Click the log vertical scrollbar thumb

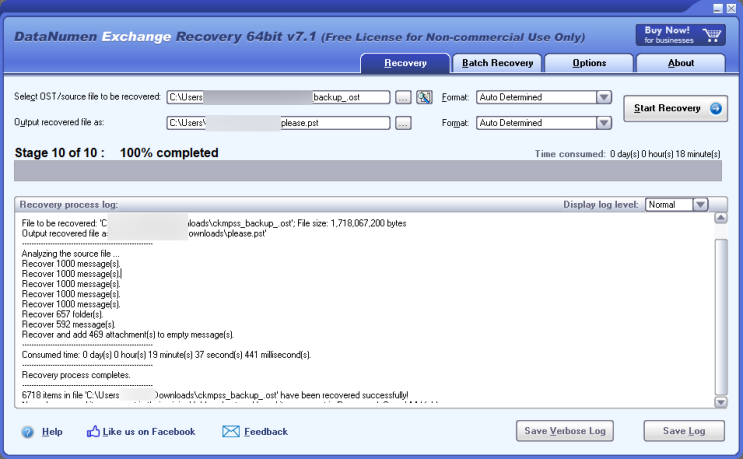coord(721,317)
